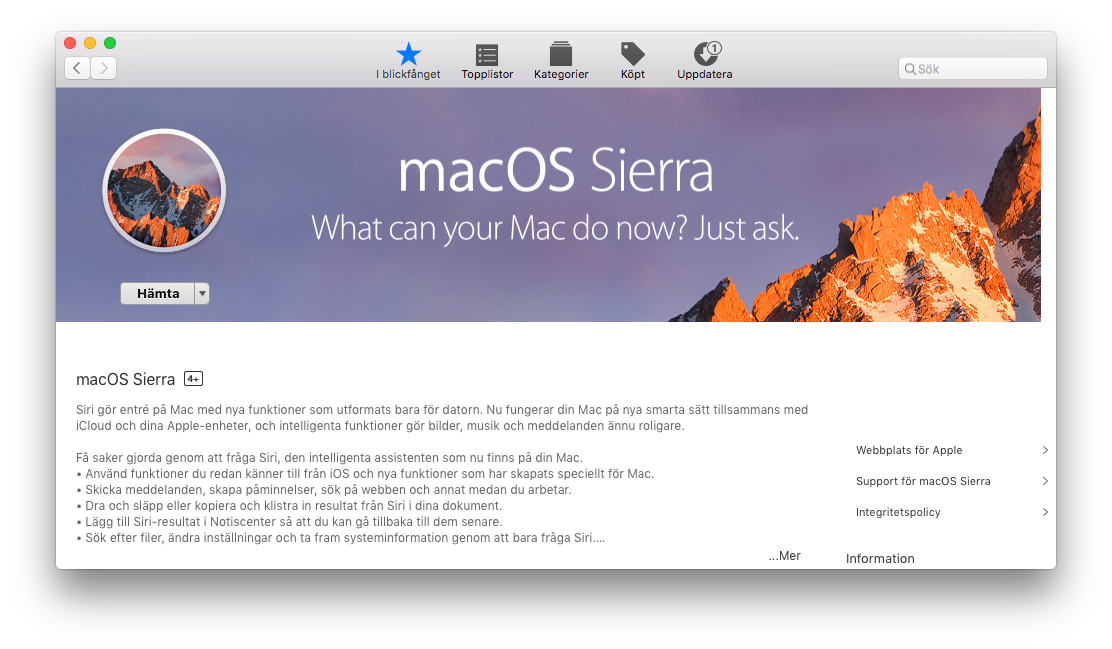Open the Topplistor list icon

pos(487,55)
